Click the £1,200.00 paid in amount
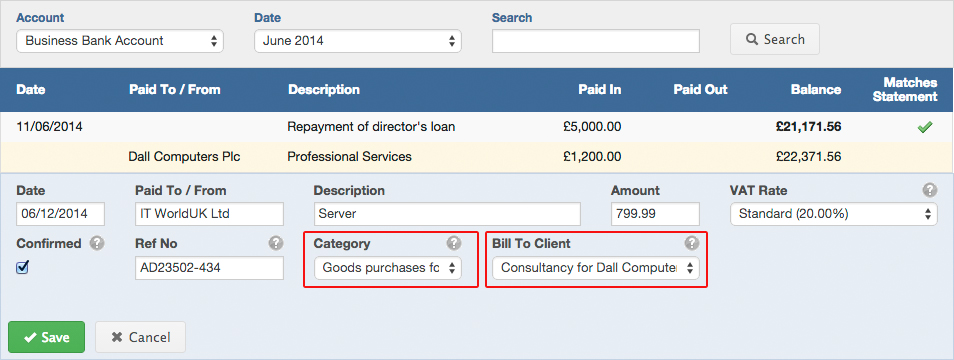Screen dimensions: 954x360 pyautogui.click(x=593, y=157)
